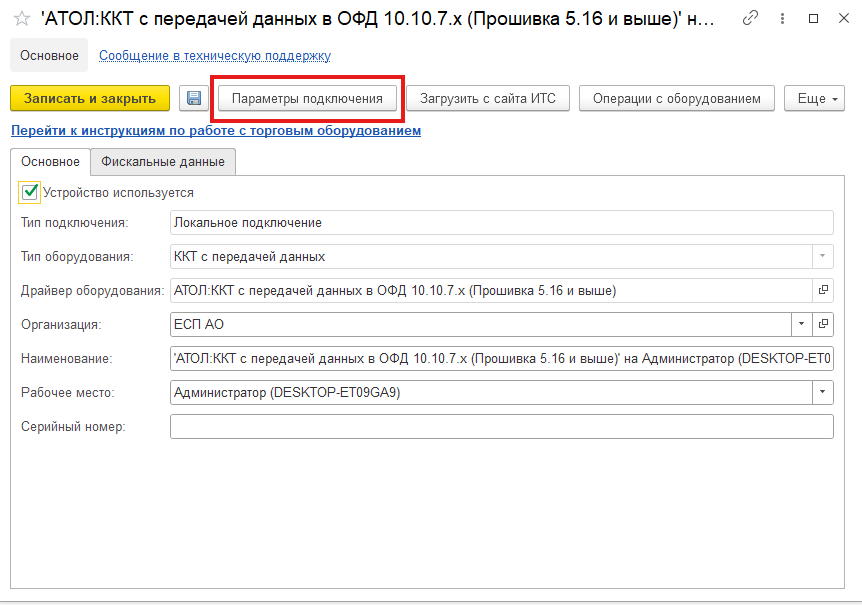Open Параметры подключения
Screen dimensions: 862x605
307,98
